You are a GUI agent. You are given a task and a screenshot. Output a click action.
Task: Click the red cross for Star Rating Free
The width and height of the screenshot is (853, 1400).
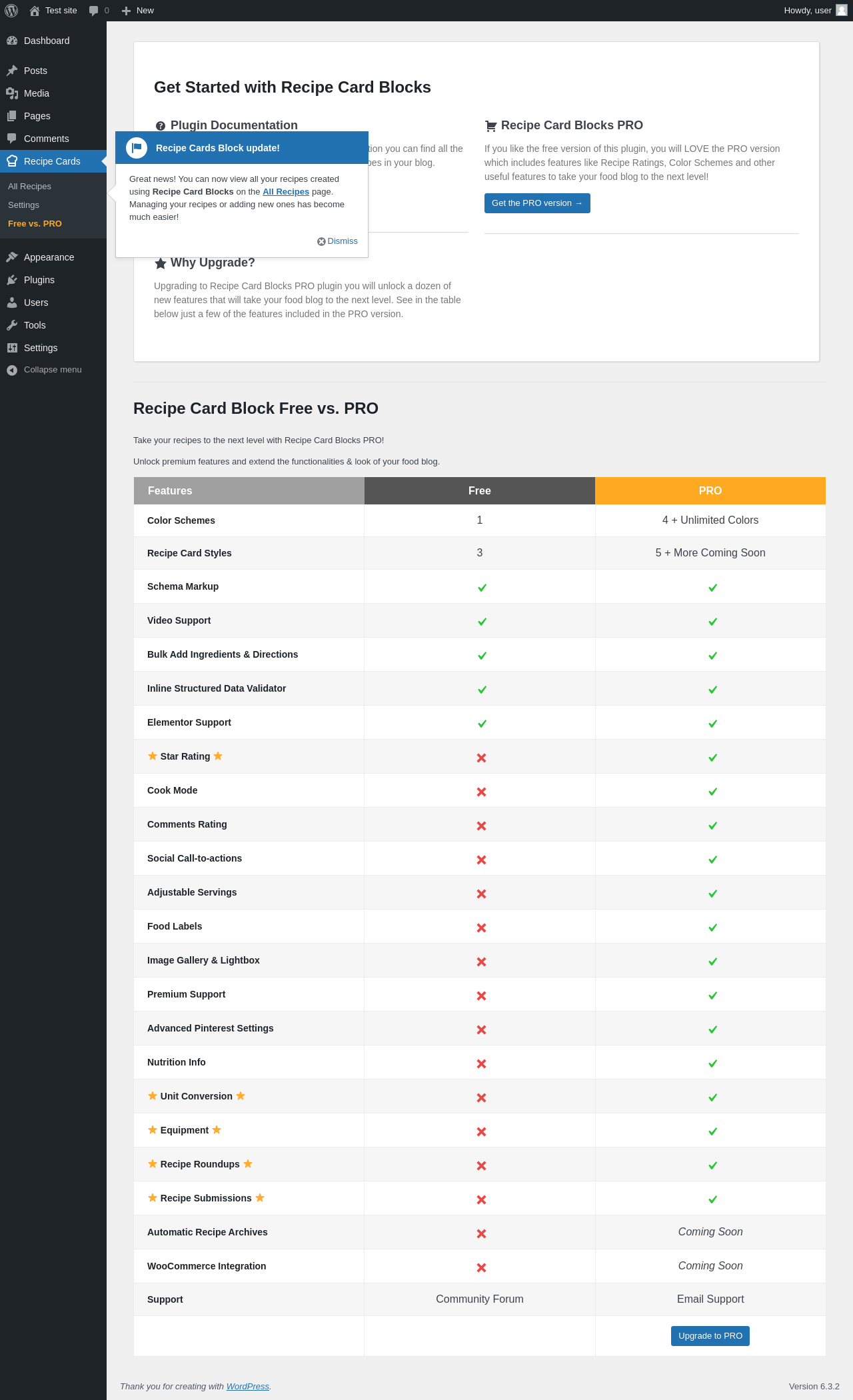(x=481, y=758)
